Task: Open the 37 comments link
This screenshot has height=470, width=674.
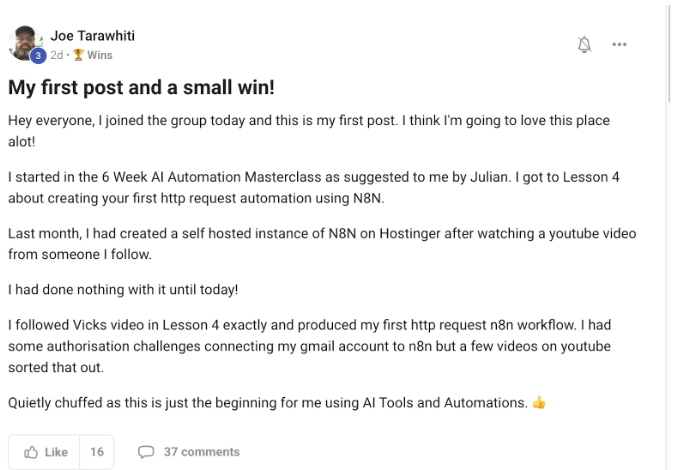Action: (x=201, y=452)
